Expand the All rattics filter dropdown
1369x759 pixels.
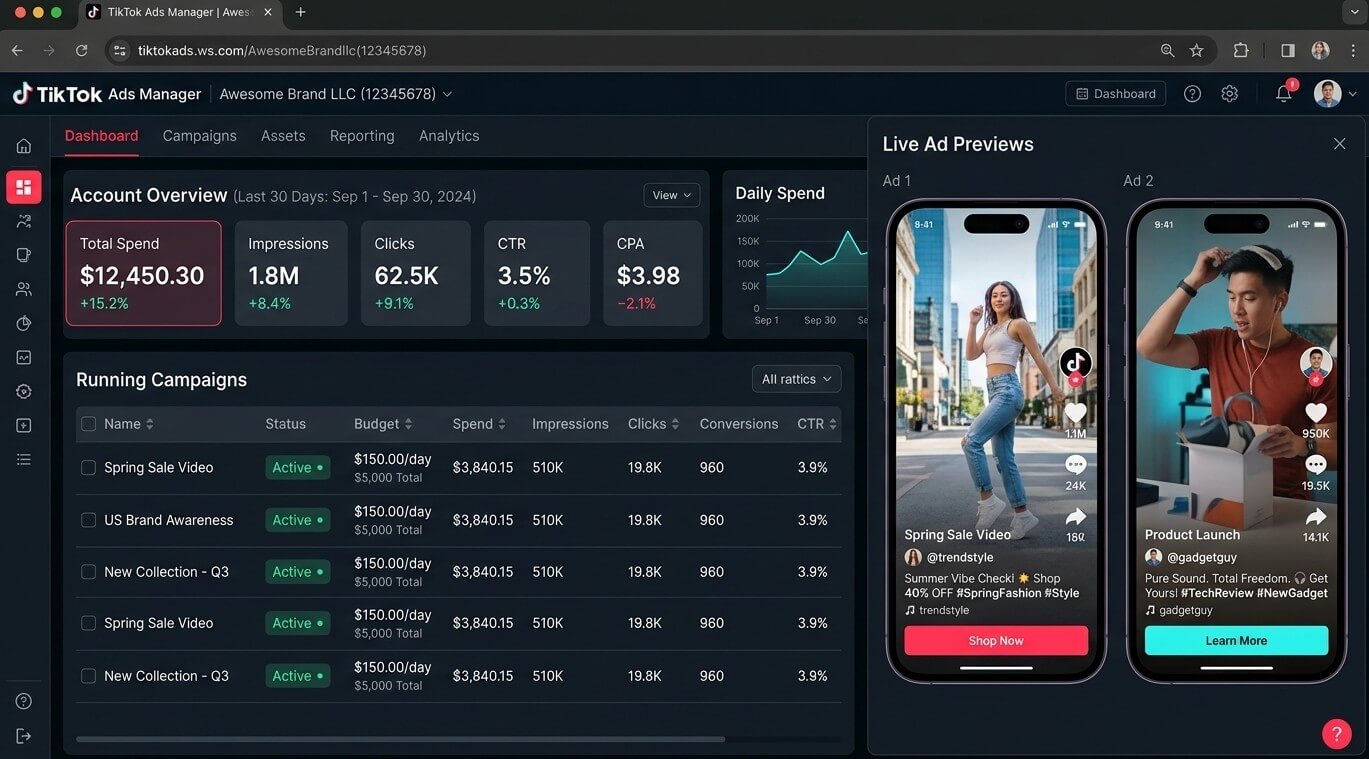click(796, 379)
